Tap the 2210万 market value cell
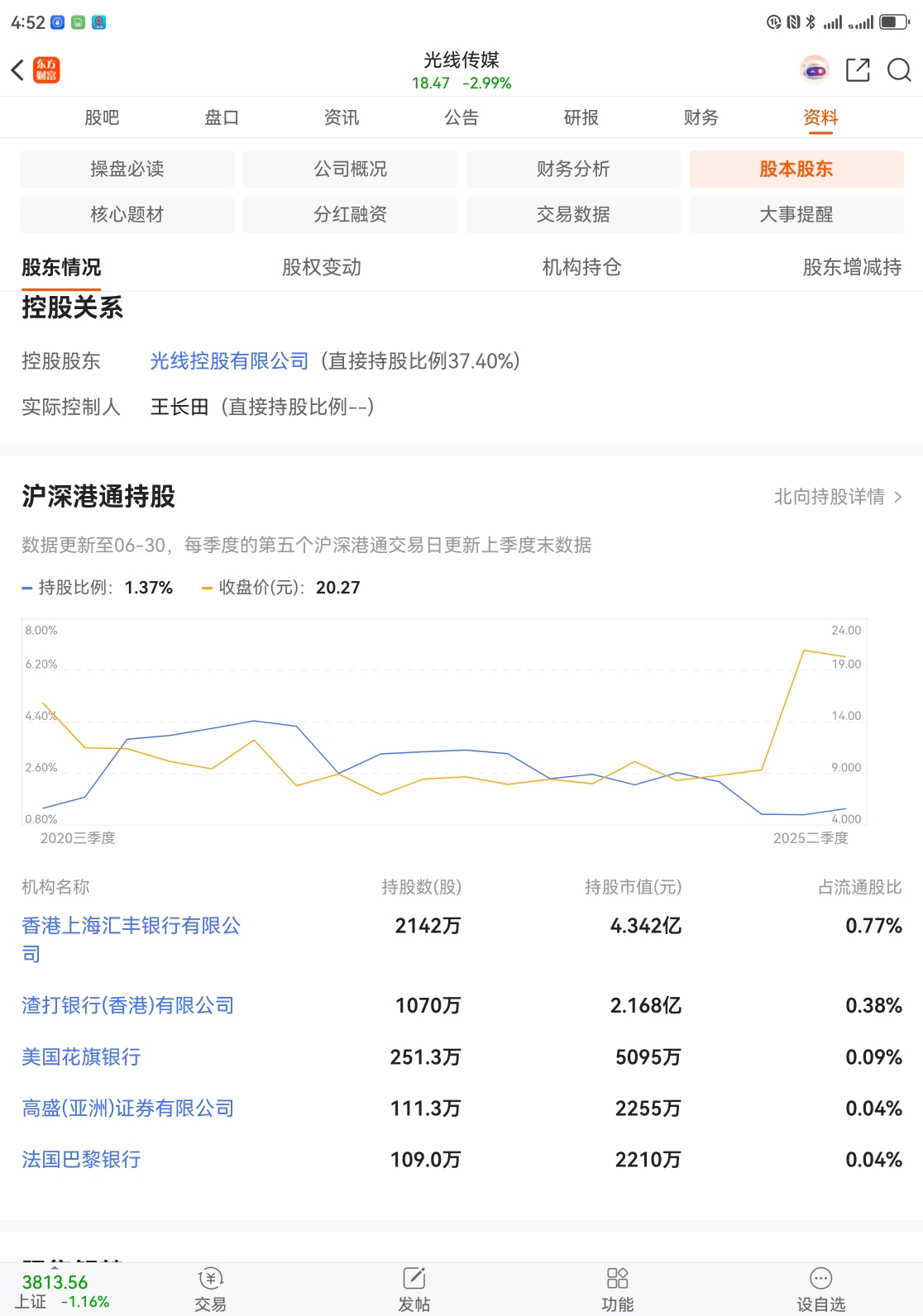The image size is (923, 1316). [x=648, y=1159]
